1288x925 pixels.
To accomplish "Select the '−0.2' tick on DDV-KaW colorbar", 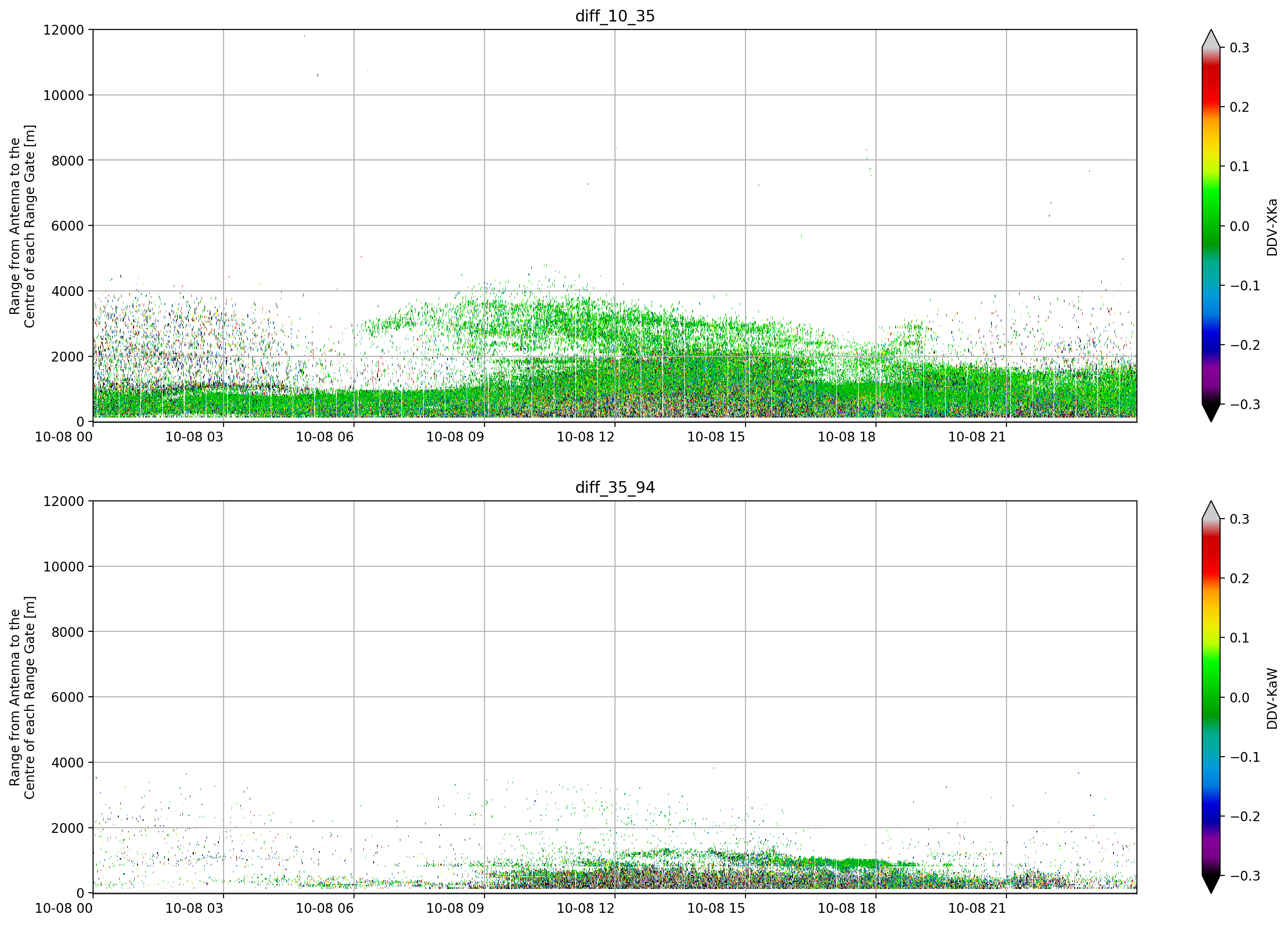I will [1245, 817].
